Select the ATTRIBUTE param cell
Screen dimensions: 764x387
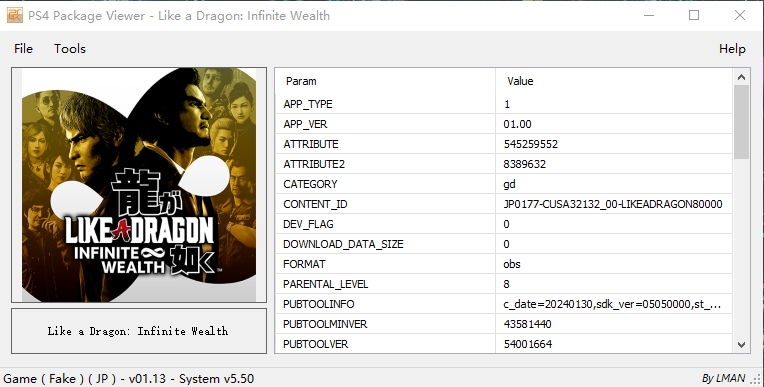coord(385,144)
